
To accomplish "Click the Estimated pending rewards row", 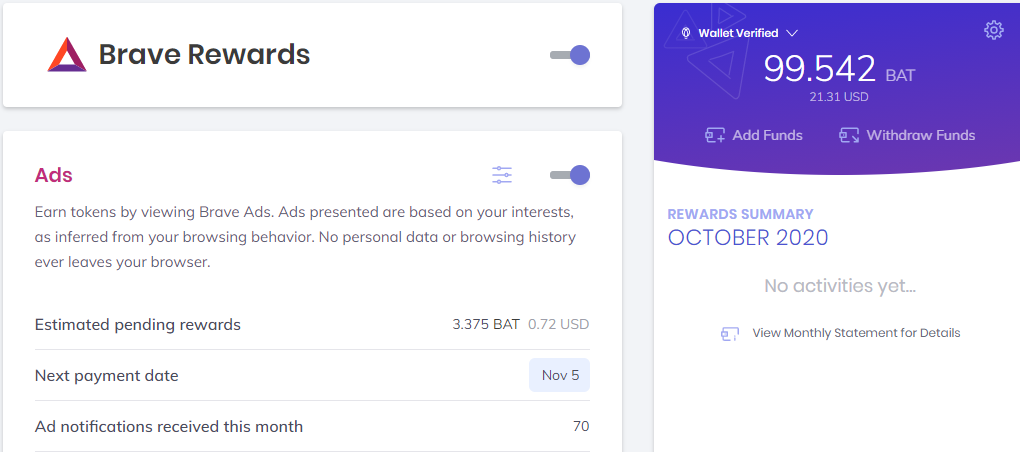I will pos(312,324).
